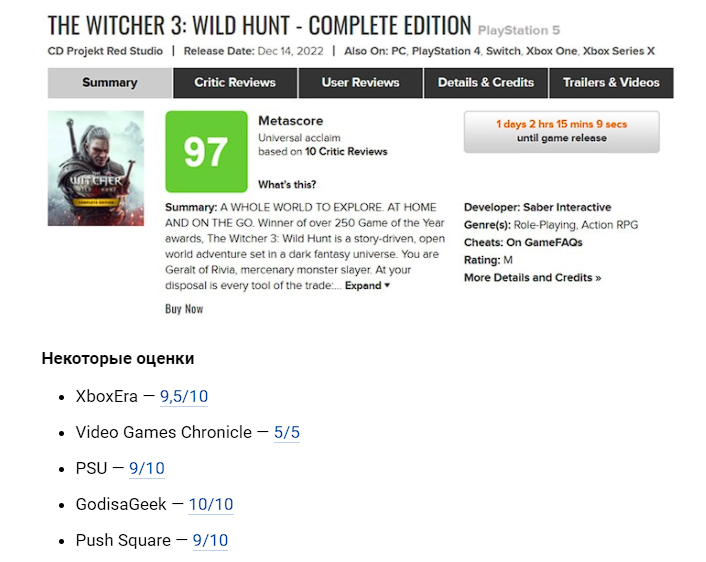
Task: Select the Xbox Series X platform link
Action: (627, 50)
